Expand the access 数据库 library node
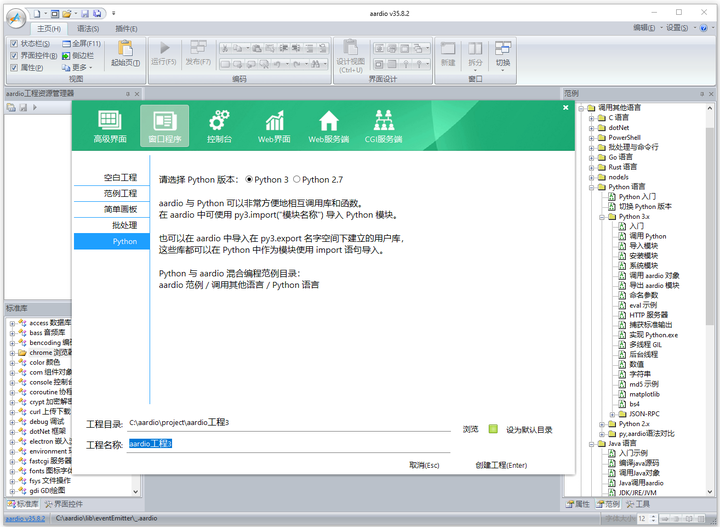 coord(12,323)
